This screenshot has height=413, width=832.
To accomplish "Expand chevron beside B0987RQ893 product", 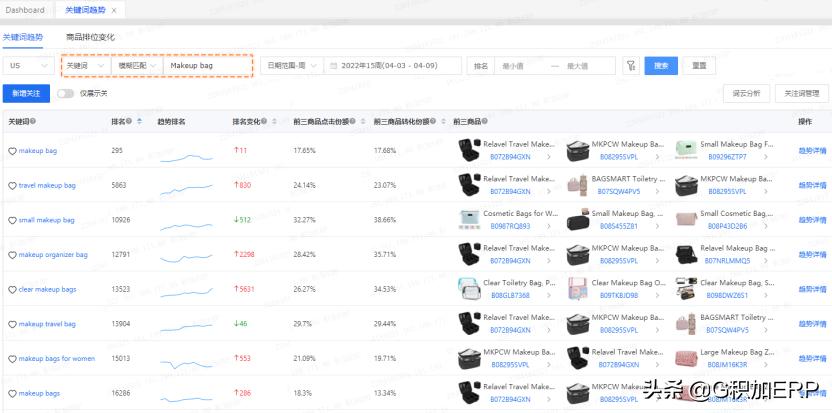I will pyautogui.click(x=549, y=226).
